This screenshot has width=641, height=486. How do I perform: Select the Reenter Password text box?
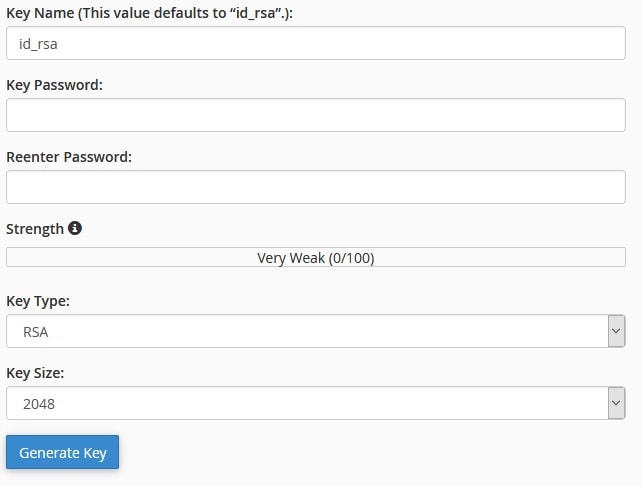click(316, 187)
